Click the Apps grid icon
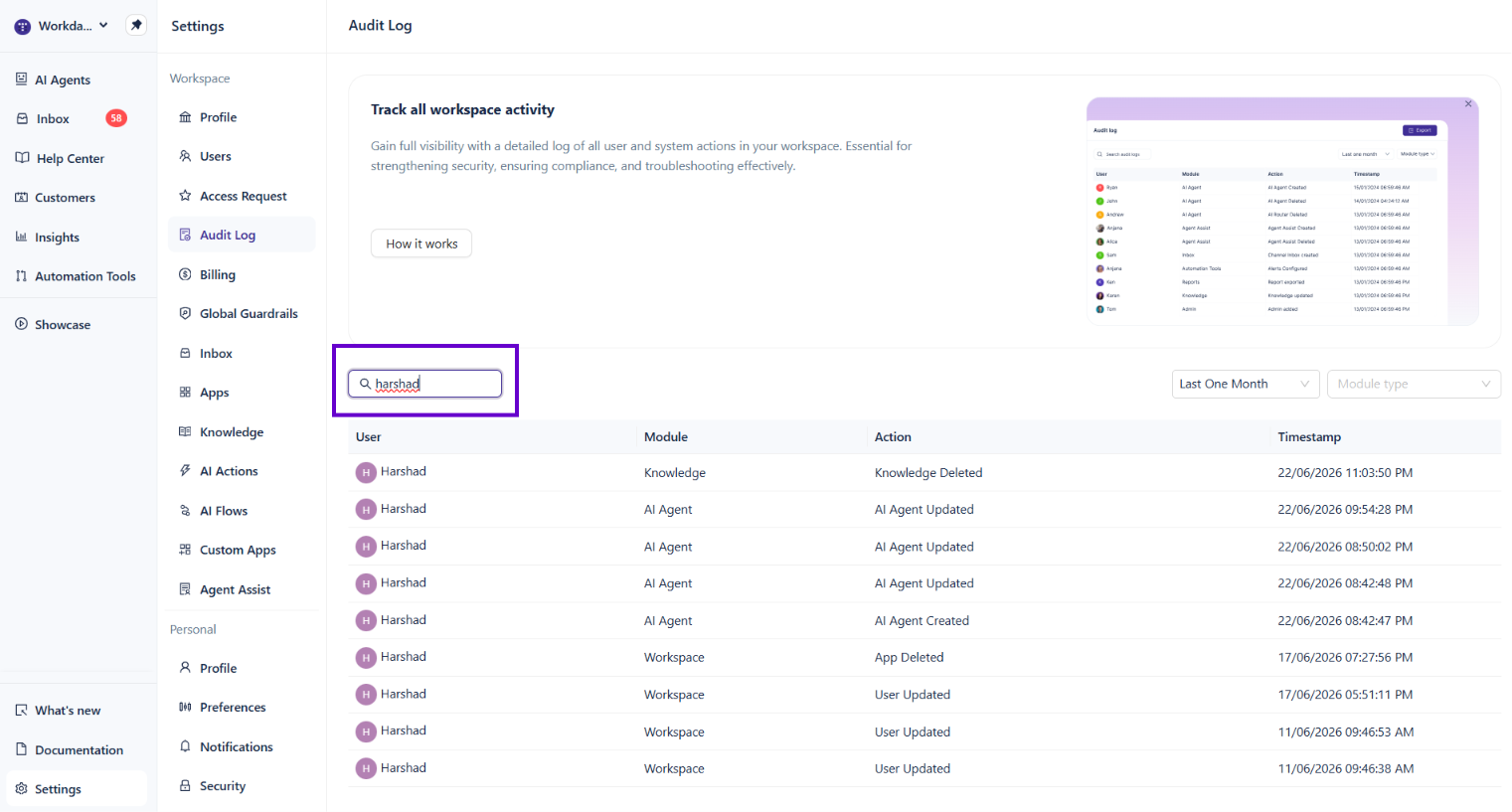The image size is (1512, 812). [x=185, y=393]
